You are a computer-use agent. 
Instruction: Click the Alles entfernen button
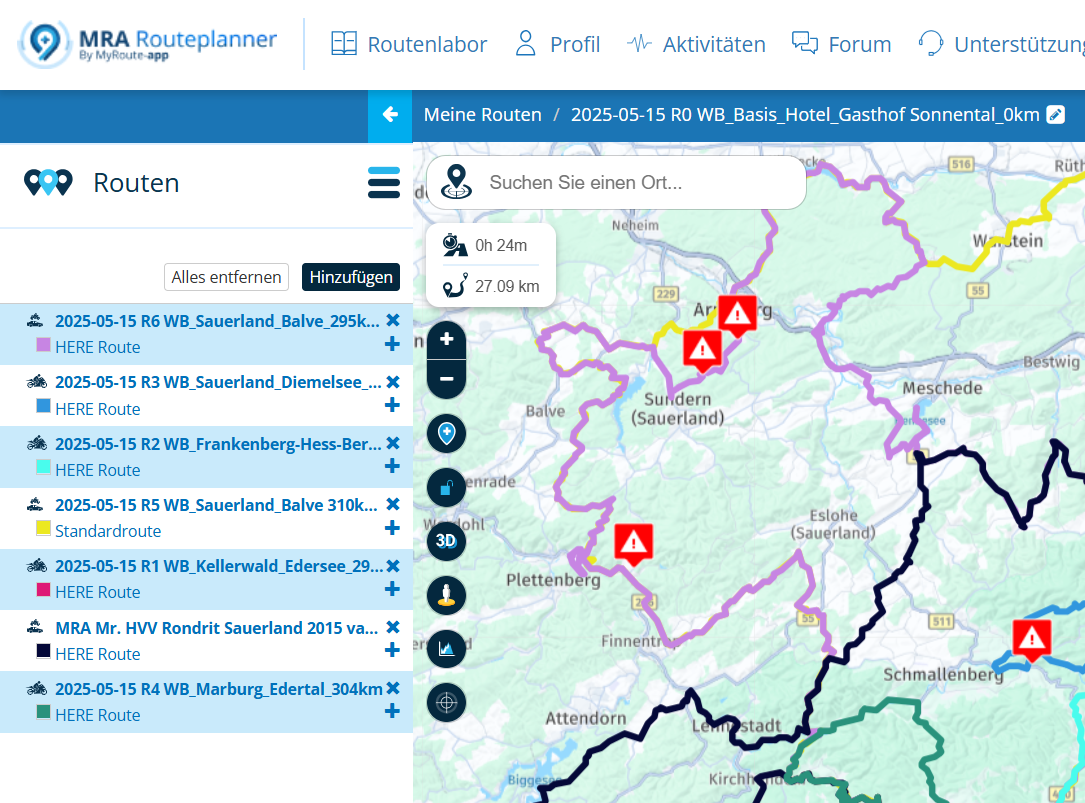click(226, 277)
